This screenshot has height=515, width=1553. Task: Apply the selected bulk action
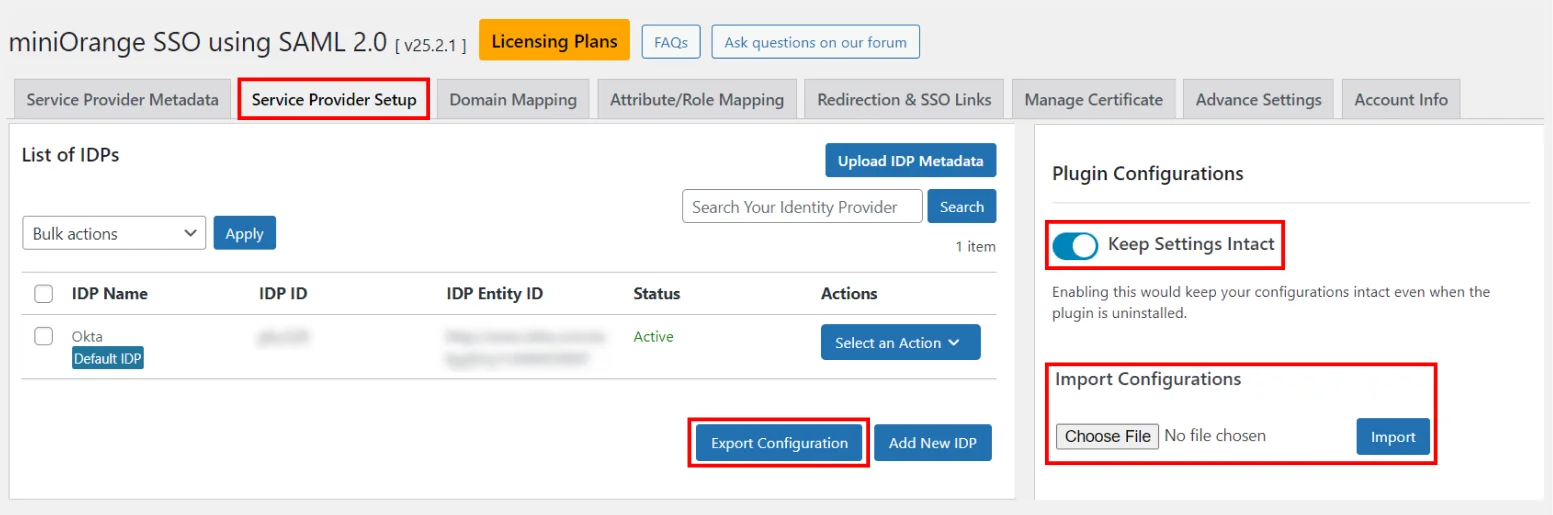pos(244,233)
